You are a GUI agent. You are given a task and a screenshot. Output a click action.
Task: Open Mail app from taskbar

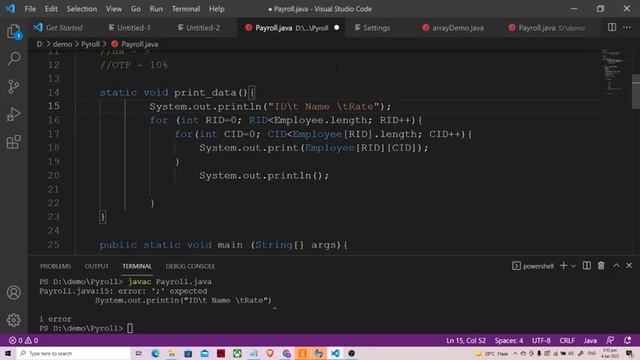204,353
